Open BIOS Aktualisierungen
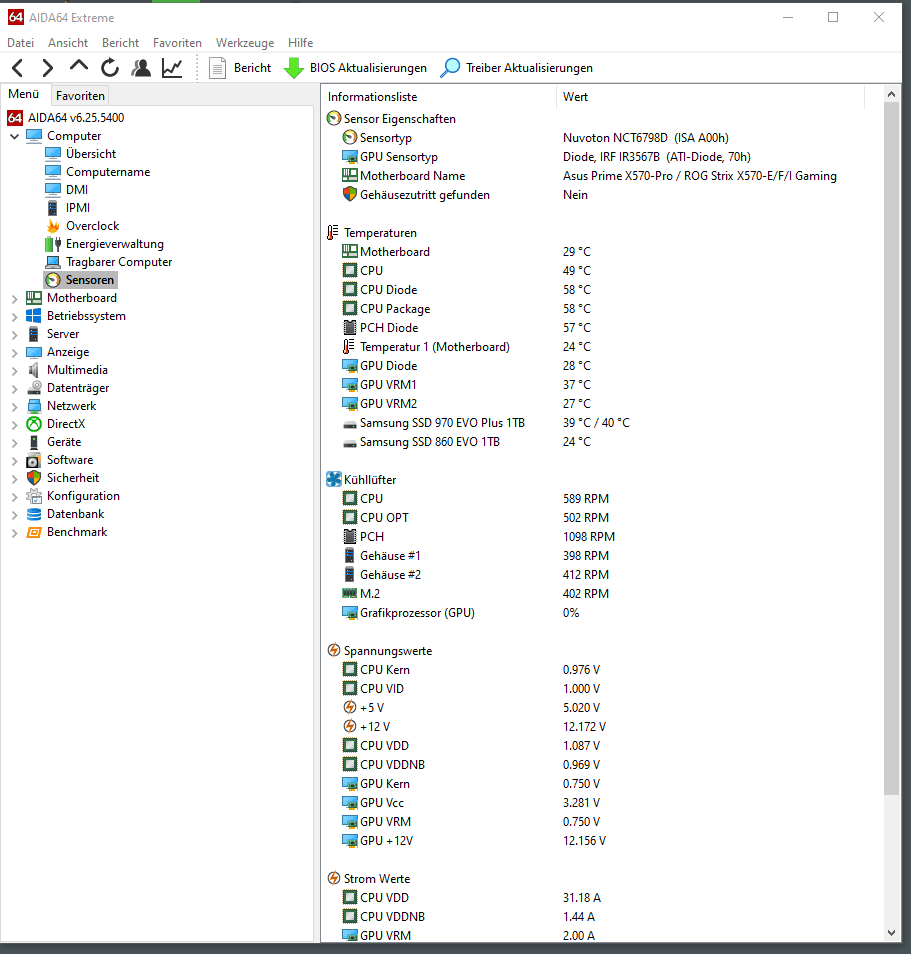 (355, 68)
